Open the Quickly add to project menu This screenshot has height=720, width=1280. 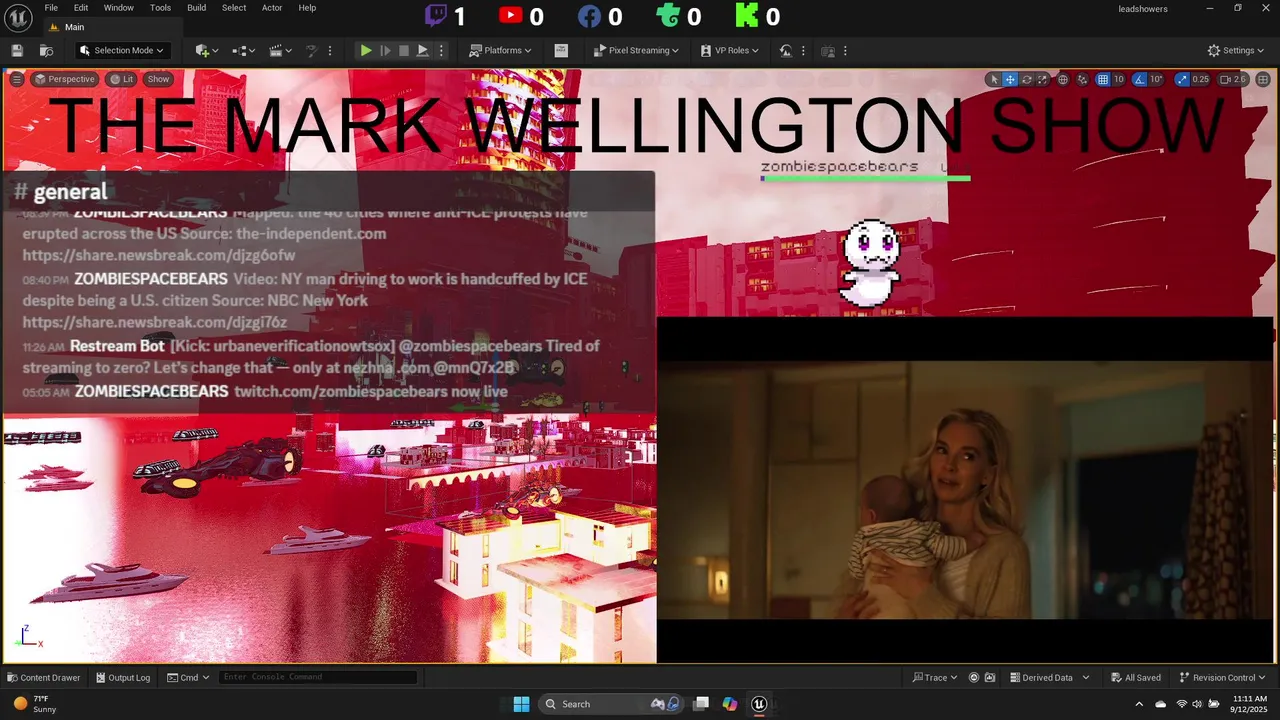(x=206, y=50)
